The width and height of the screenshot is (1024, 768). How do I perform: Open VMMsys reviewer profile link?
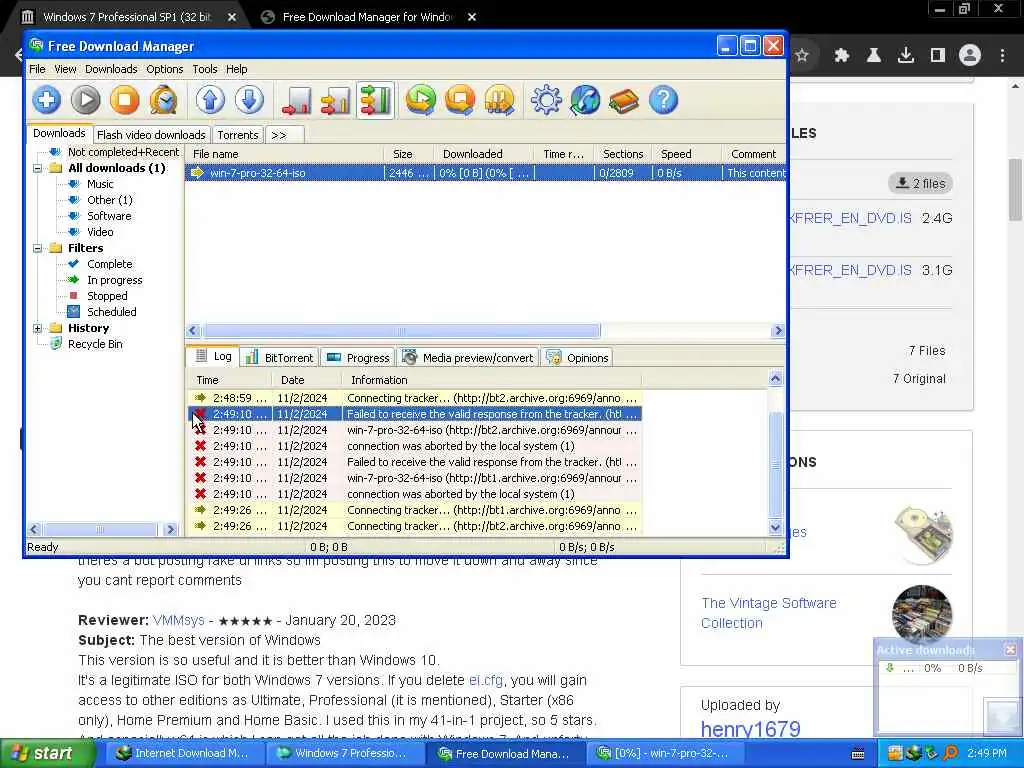pyautogui.click(x=178, y=620)
